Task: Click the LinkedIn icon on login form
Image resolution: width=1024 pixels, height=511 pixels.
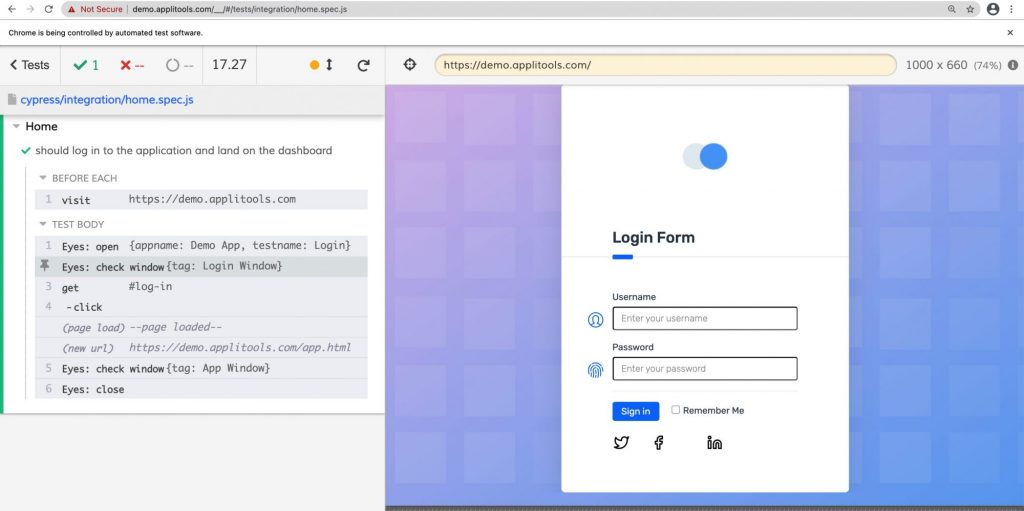Action: [714, 443]
